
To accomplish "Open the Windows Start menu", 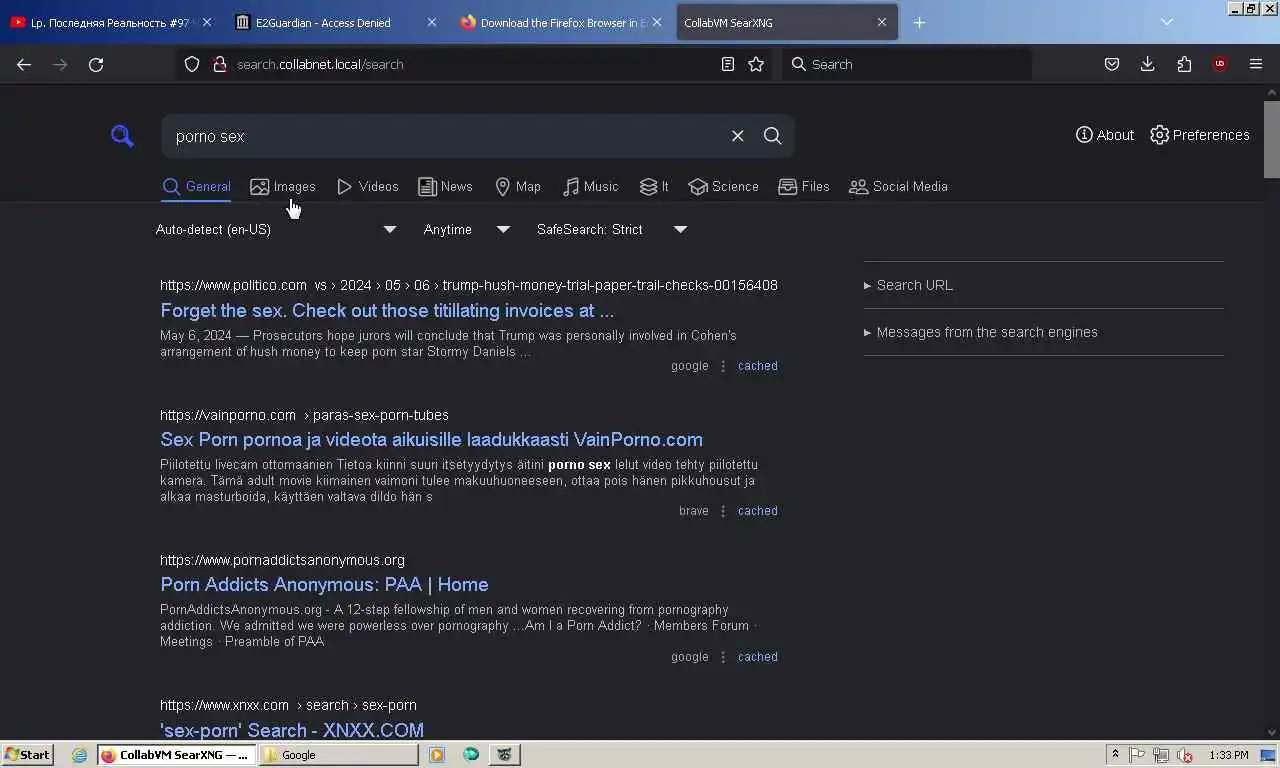I will [x=27, y=755].
